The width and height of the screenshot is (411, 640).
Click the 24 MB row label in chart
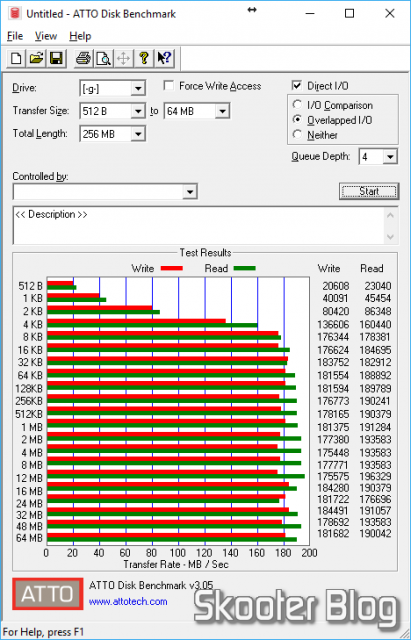29,504
